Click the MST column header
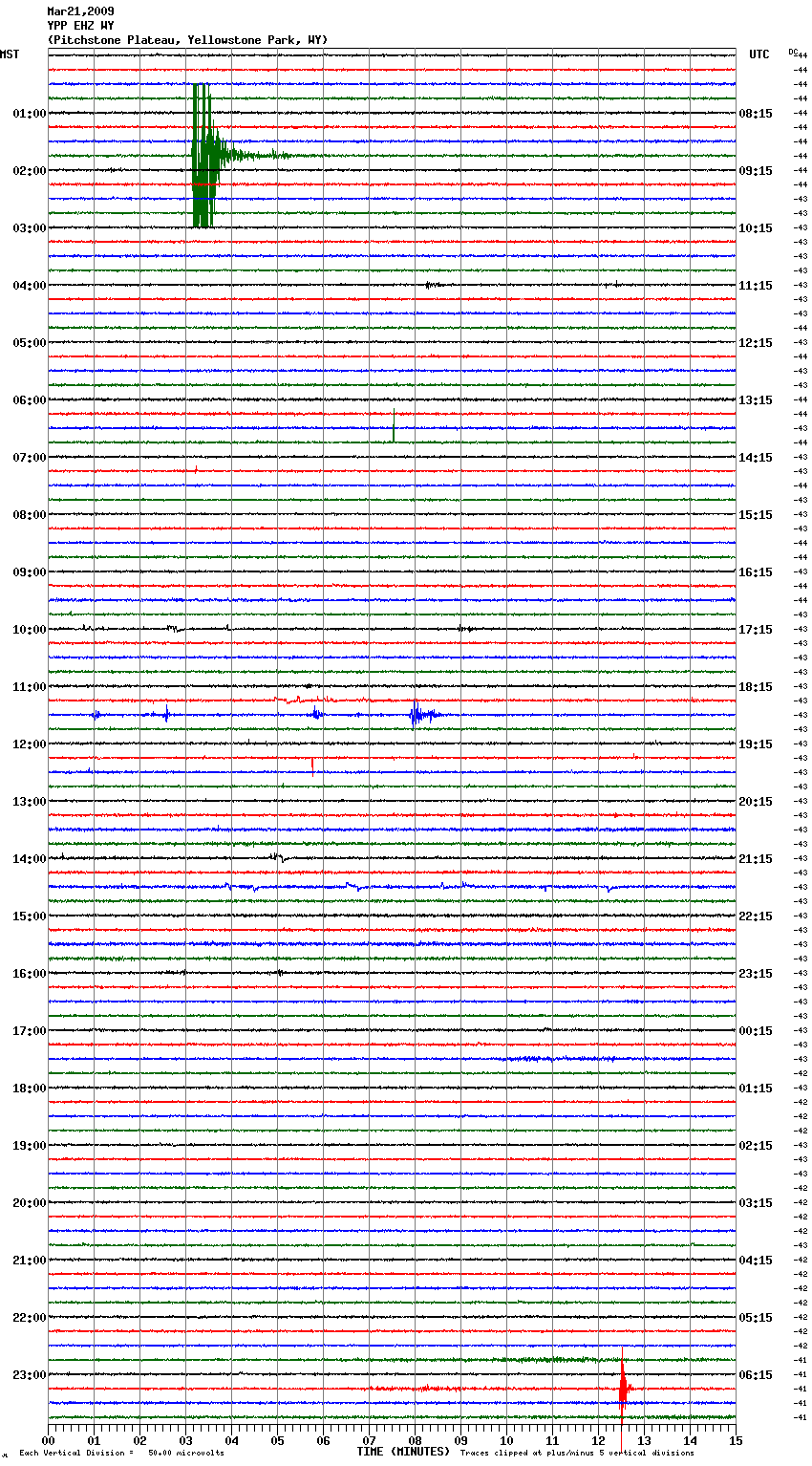 click(x=10, y=54)
